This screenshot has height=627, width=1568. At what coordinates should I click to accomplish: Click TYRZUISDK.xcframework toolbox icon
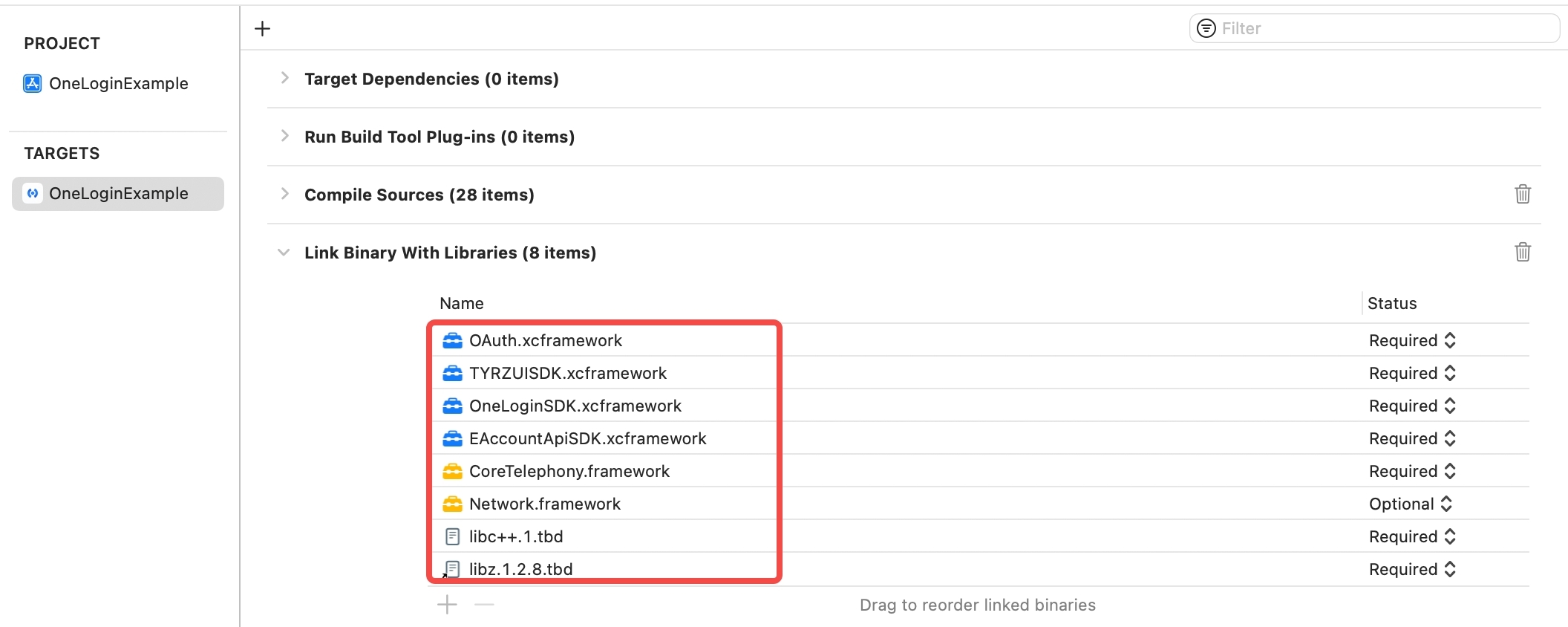coord(452,373)
